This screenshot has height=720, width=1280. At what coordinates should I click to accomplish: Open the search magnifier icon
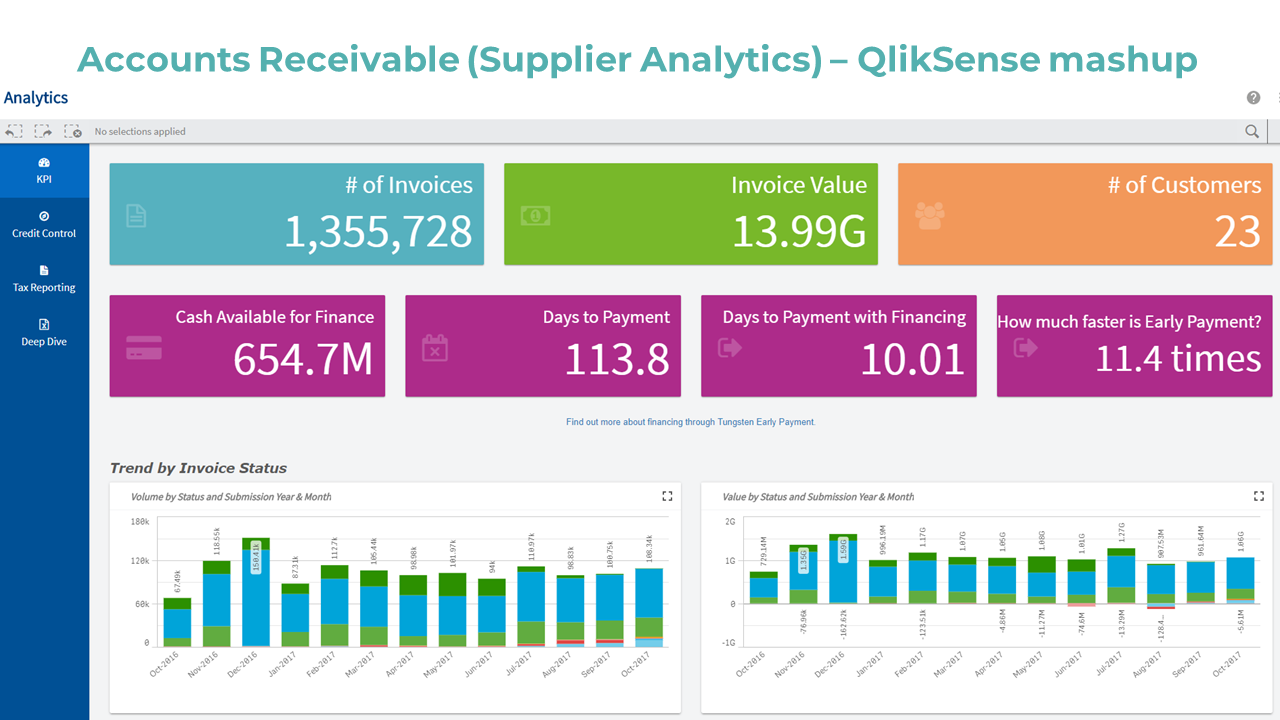click(1252, 131)
